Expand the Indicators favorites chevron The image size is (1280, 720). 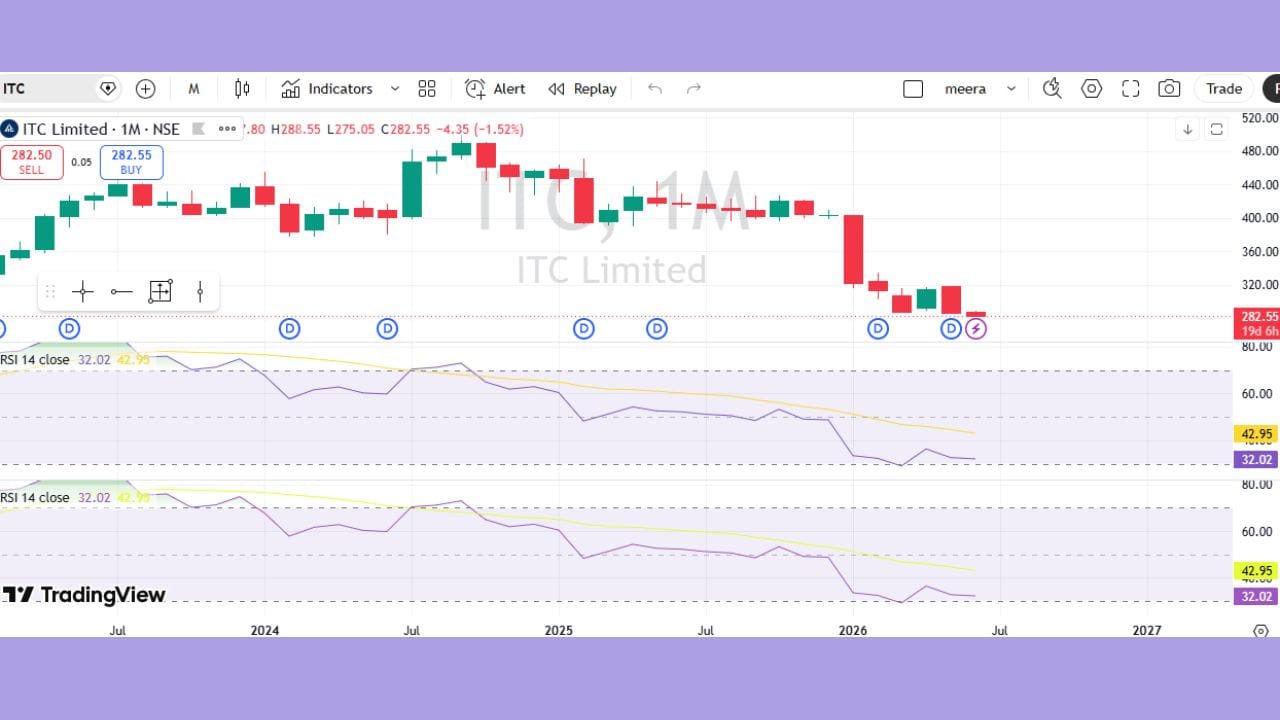395,89
